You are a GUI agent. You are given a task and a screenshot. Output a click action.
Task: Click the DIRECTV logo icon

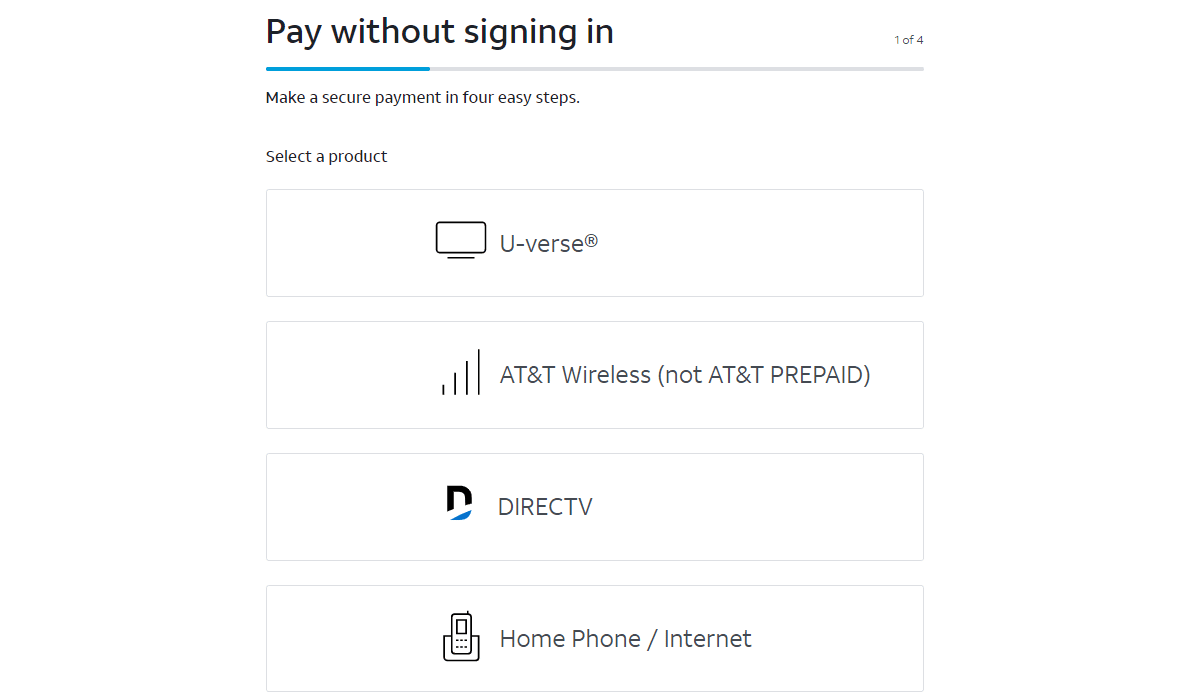(x=459, y=503)
